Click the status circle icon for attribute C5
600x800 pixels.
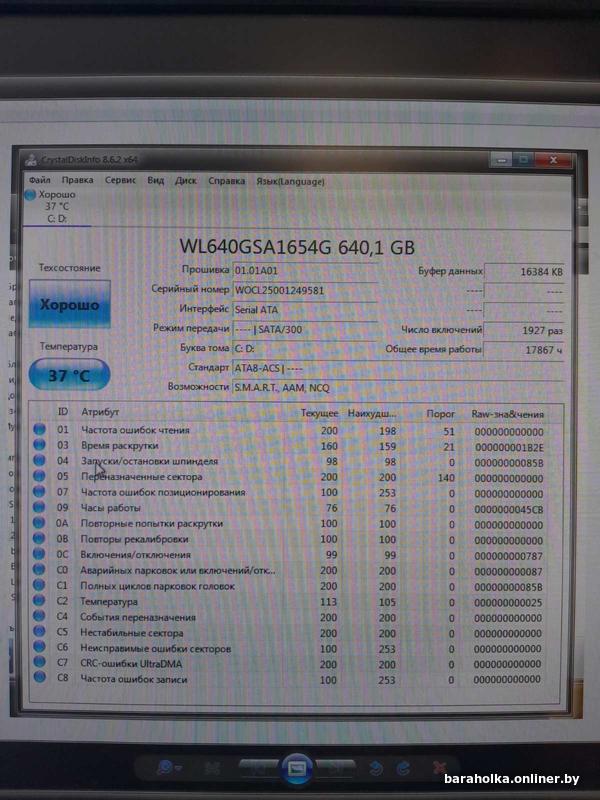39,632
